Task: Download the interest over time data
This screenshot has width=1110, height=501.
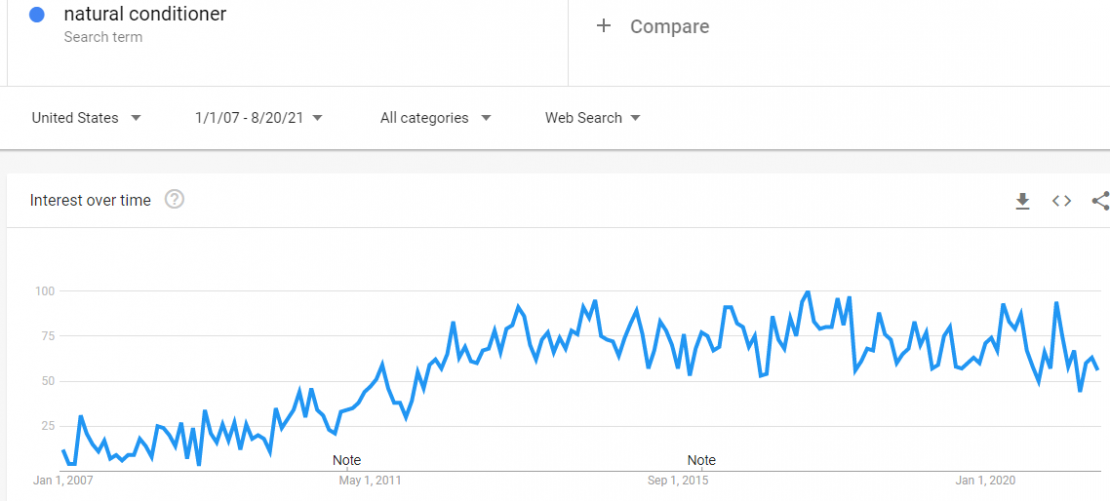Action: click(1022, 202)
